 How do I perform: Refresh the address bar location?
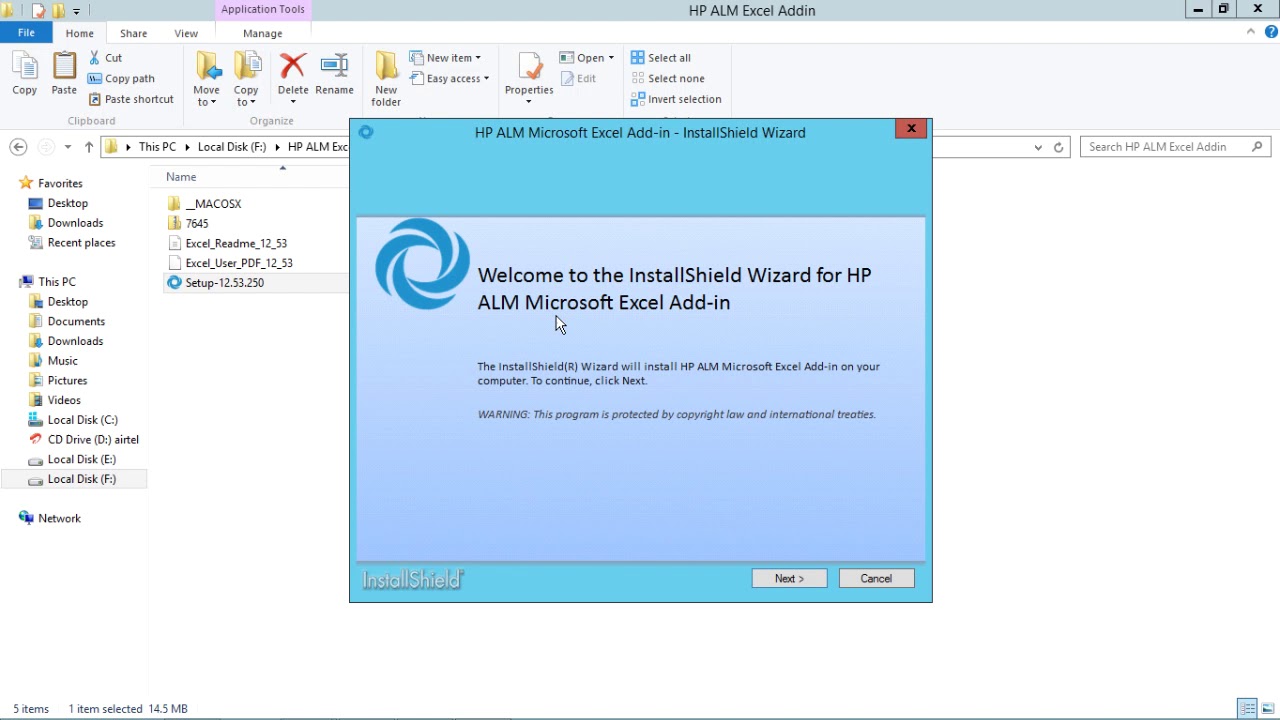[x=1059, y=147]
